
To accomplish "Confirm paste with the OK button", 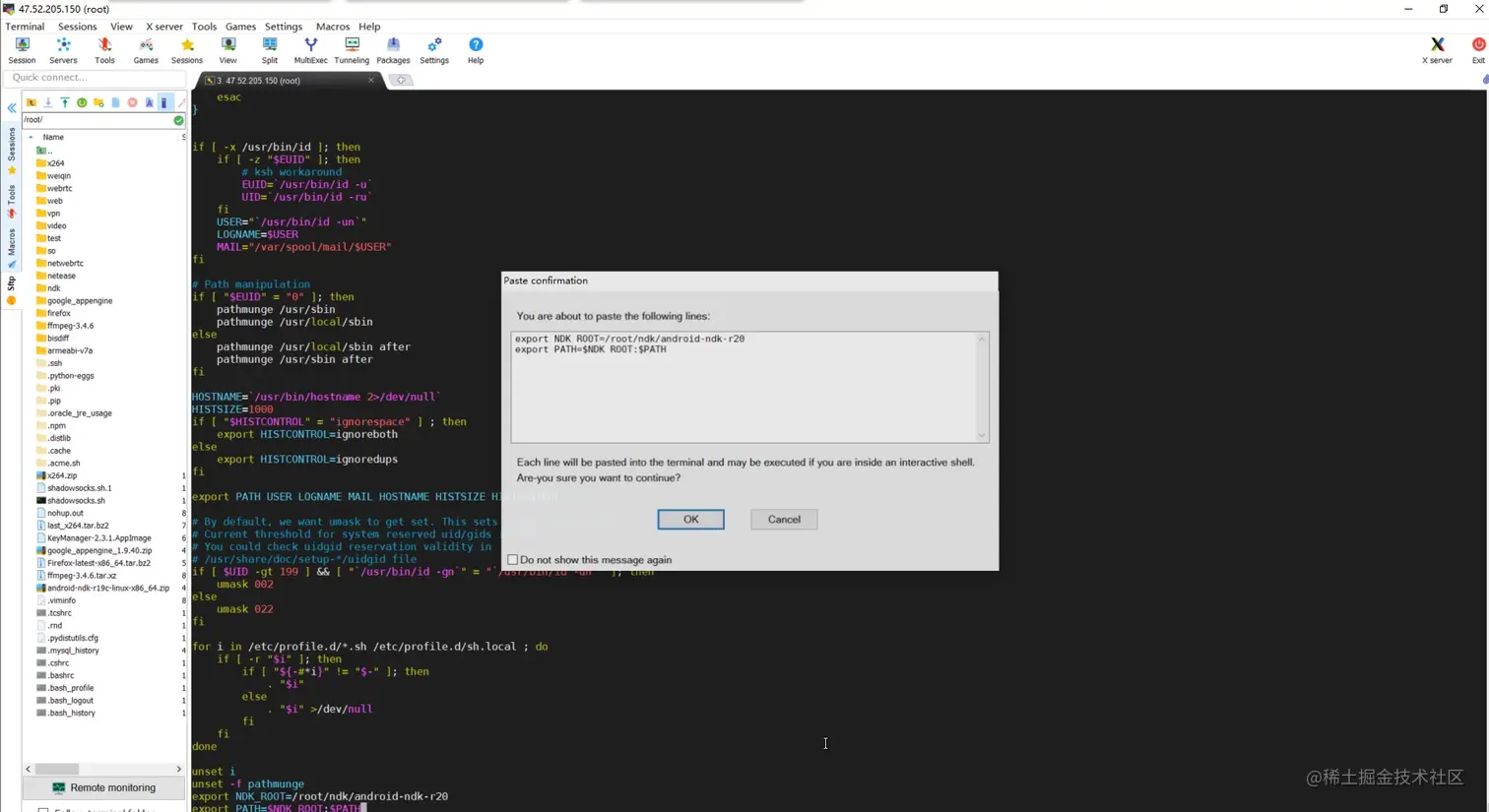I will click(x=690, y=520).
